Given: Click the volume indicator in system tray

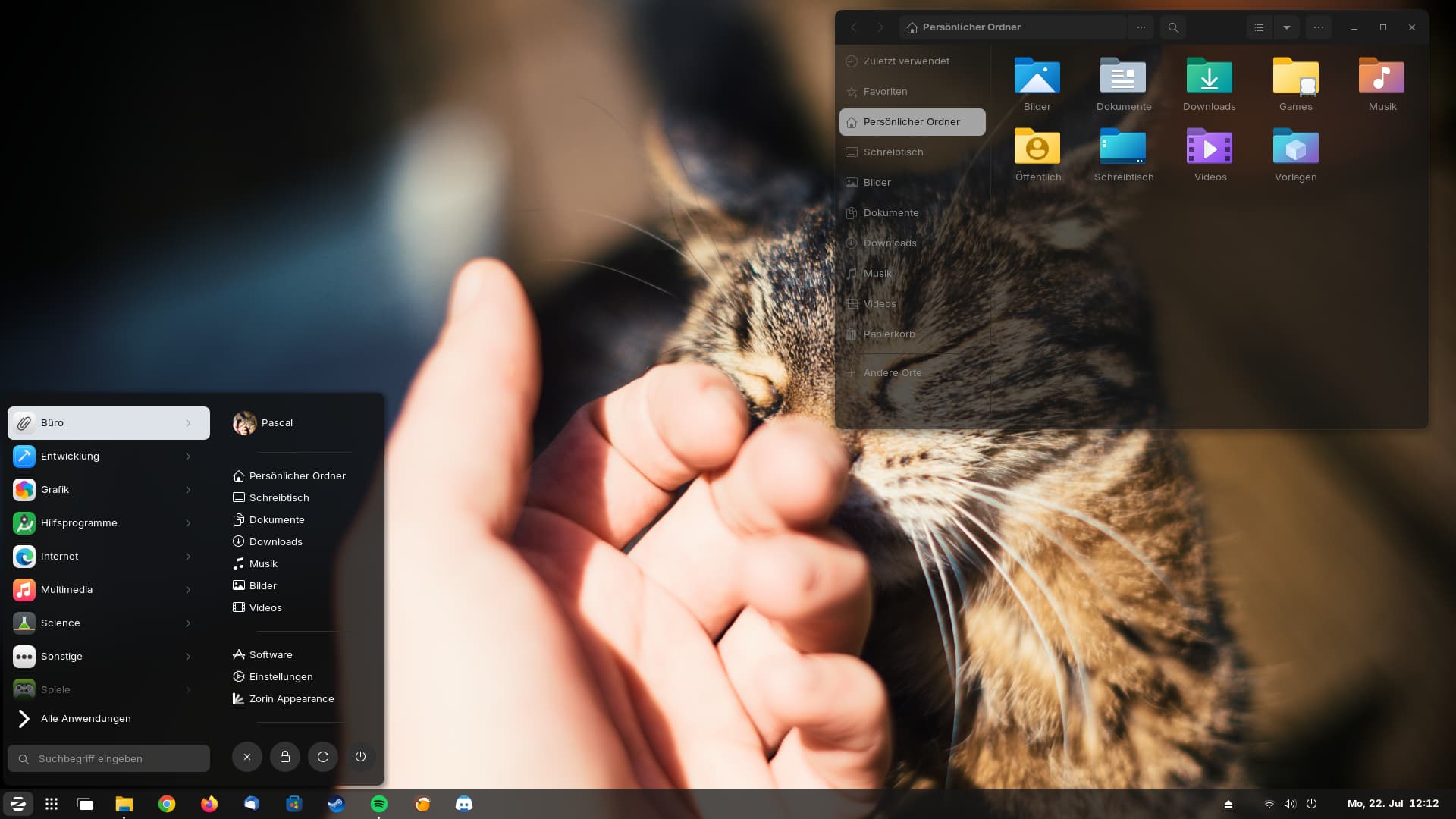Looking at the screenshot, I should tap(1290, 804).
